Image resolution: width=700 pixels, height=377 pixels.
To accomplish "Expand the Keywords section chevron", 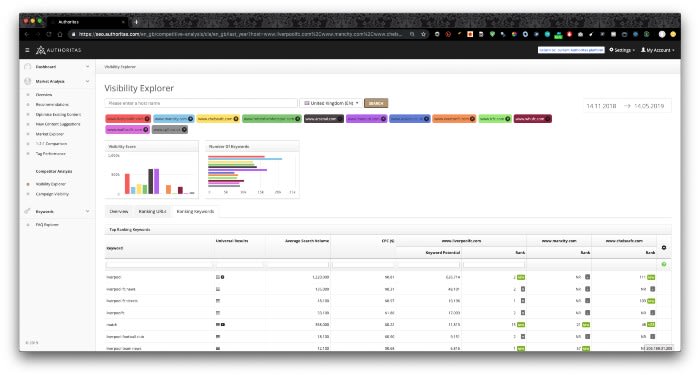I will point(88,211).
